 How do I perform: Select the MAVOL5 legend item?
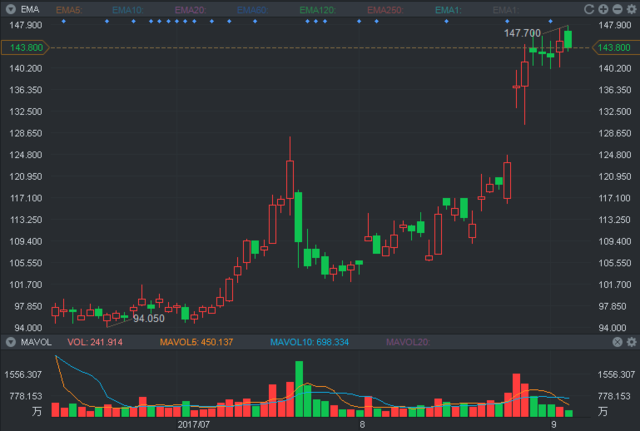coord(196,342)
